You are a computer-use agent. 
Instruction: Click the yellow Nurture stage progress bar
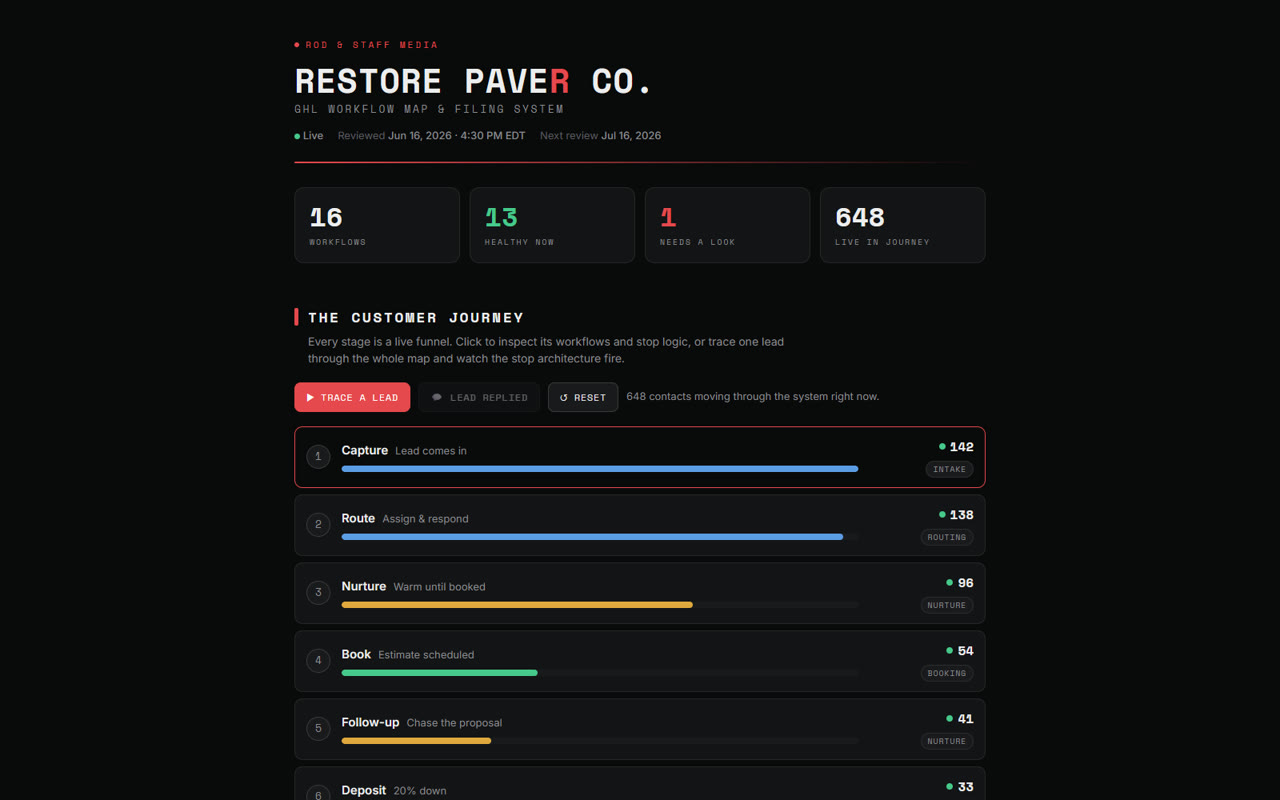click(x=517, y=605)
